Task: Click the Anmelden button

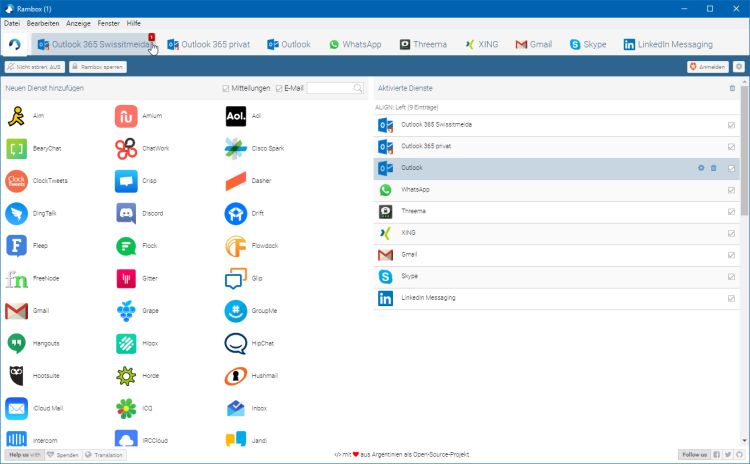Action: coord(707,67)
